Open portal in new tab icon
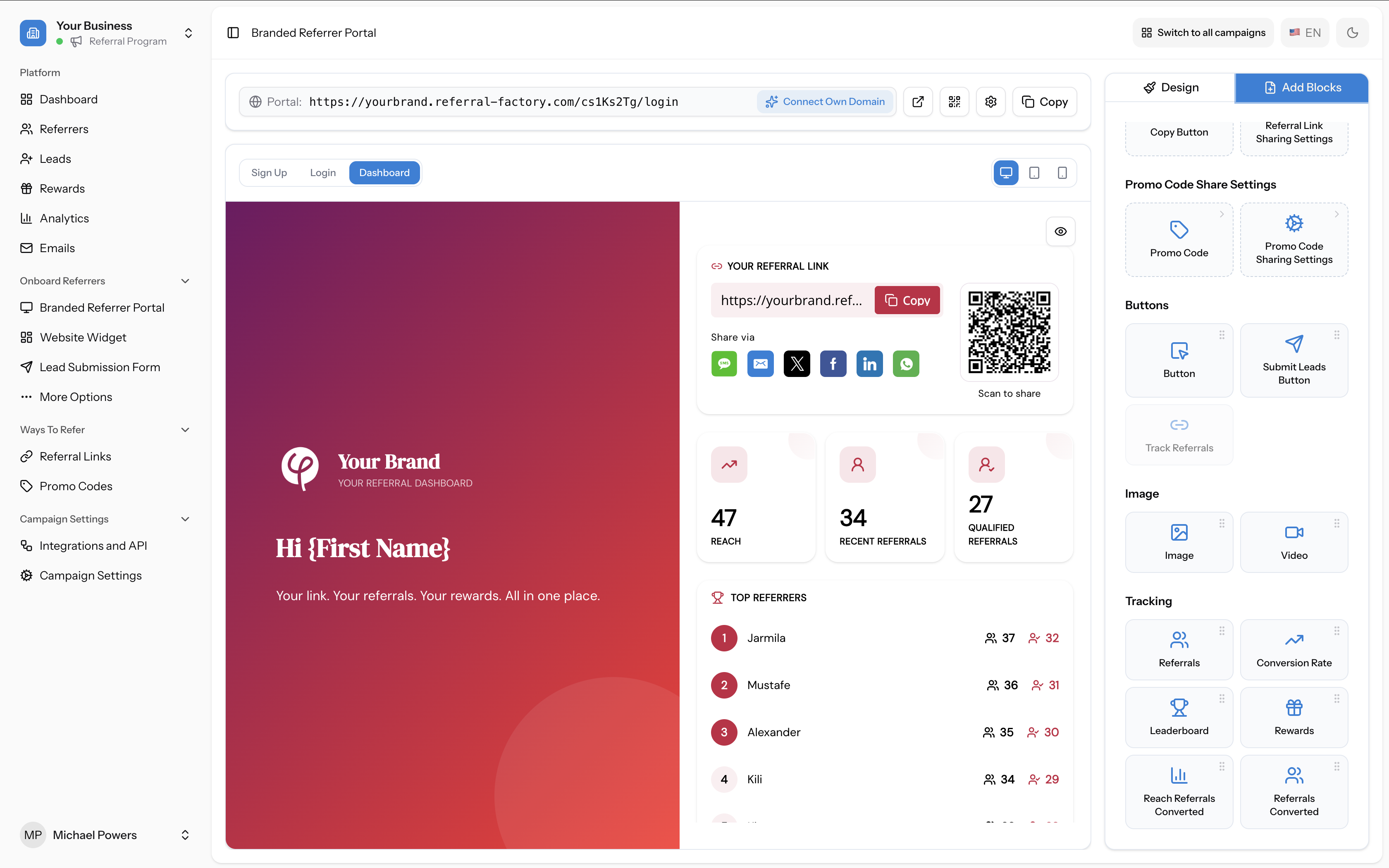1389x868 pixels. tap(918, 102)
